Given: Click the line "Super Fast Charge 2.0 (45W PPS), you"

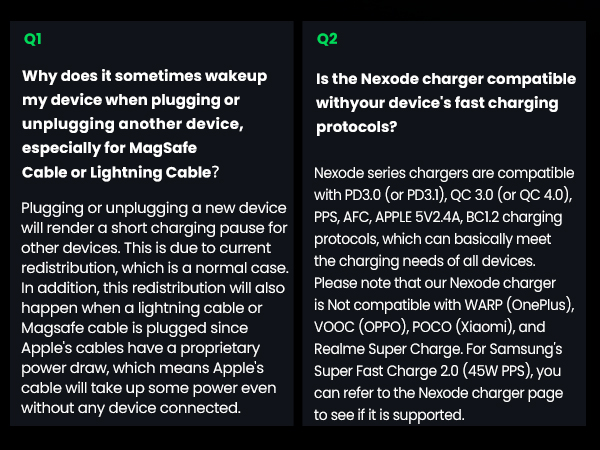Looking at the screenshot, I should (438, 372).
